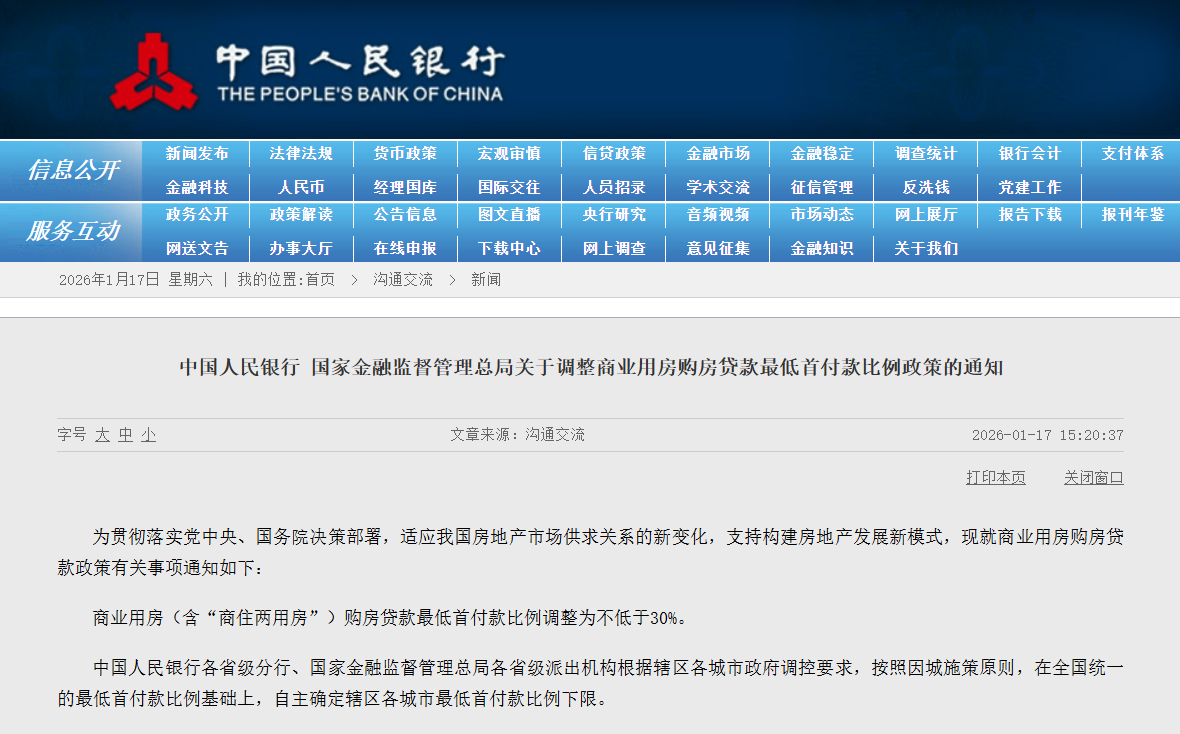Open the 新闻发布 menu item
The image size is (1180, 734).
pyautogui.click(x=197, y=154)
